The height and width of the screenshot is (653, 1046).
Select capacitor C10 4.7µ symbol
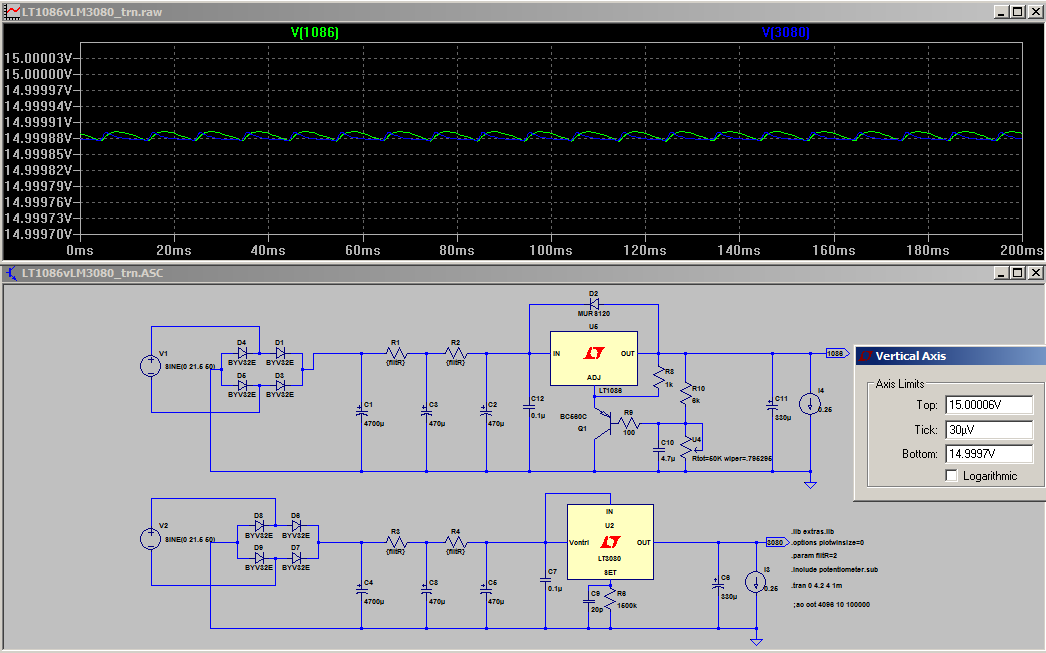(658, 450)
